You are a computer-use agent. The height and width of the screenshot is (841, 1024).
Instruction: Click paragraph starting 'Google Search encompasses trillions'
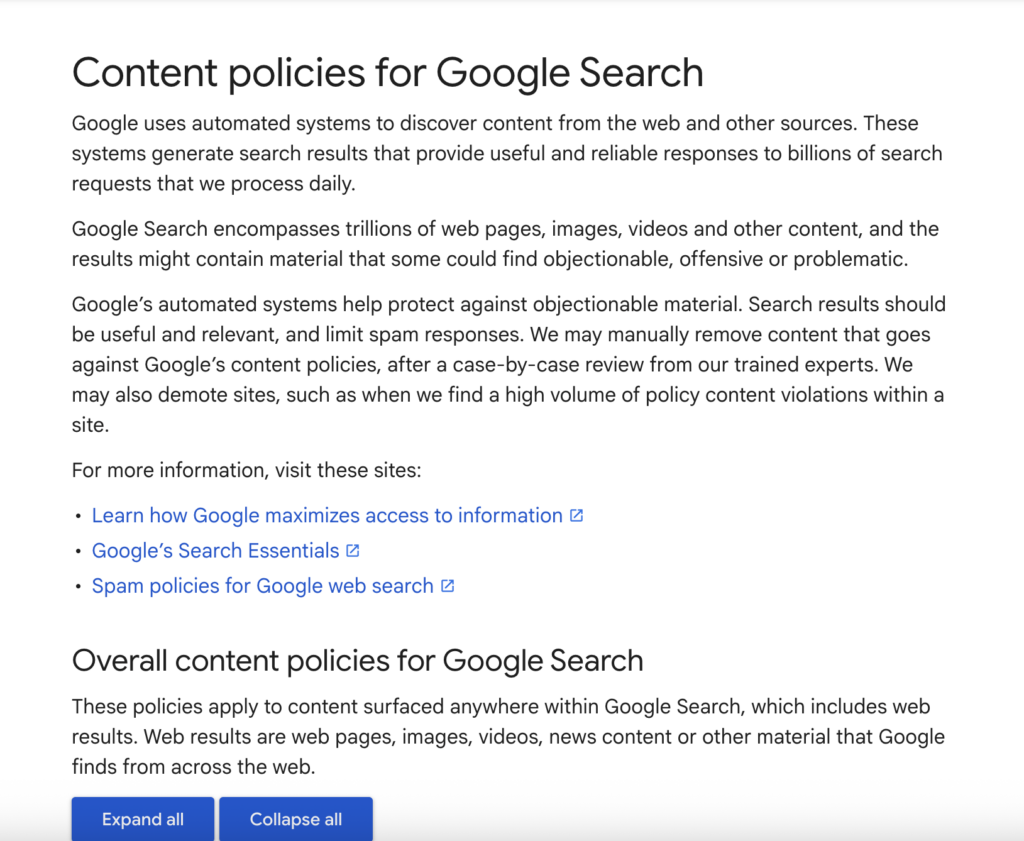pyautogui.click(x=505, y=244)
